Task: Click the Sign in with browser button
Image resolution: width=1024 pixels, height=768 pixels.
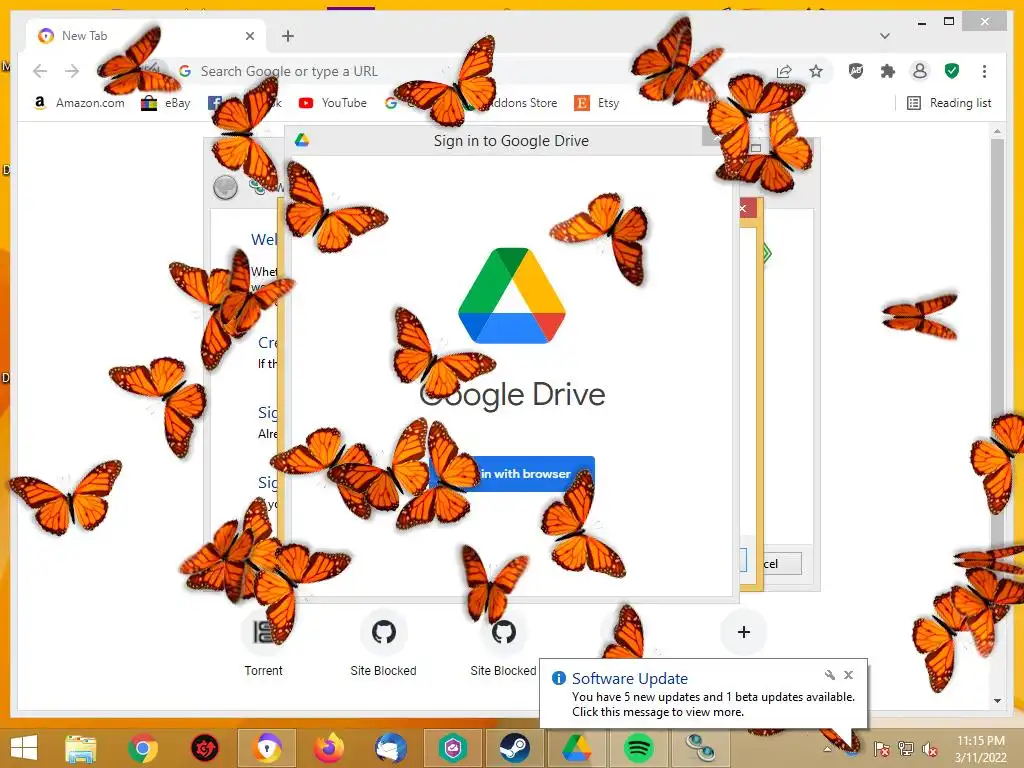Action: click(x=511, y=473)
